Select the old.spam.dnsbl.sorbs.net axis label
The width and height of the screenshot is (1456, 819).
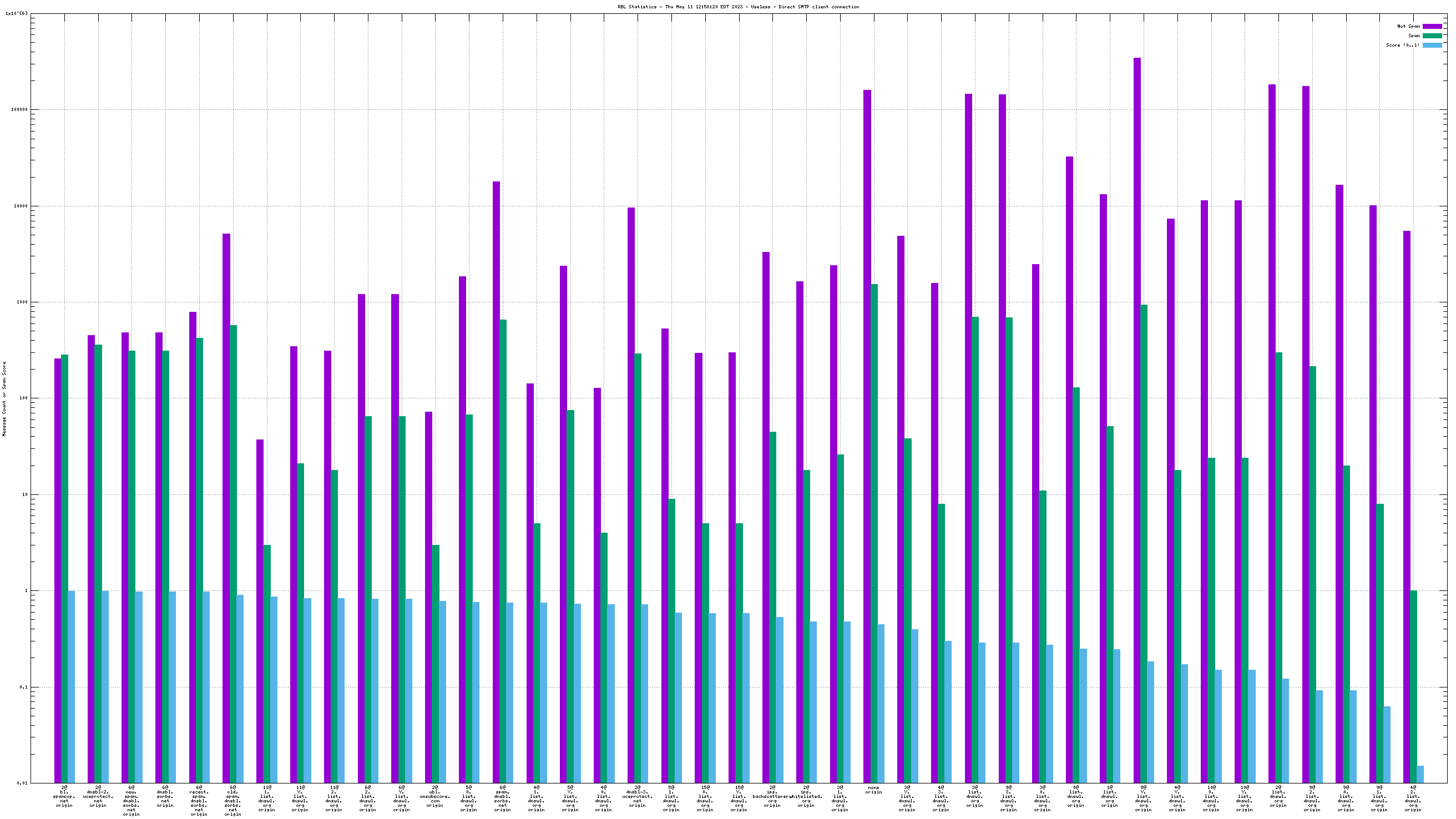(232, 800)
